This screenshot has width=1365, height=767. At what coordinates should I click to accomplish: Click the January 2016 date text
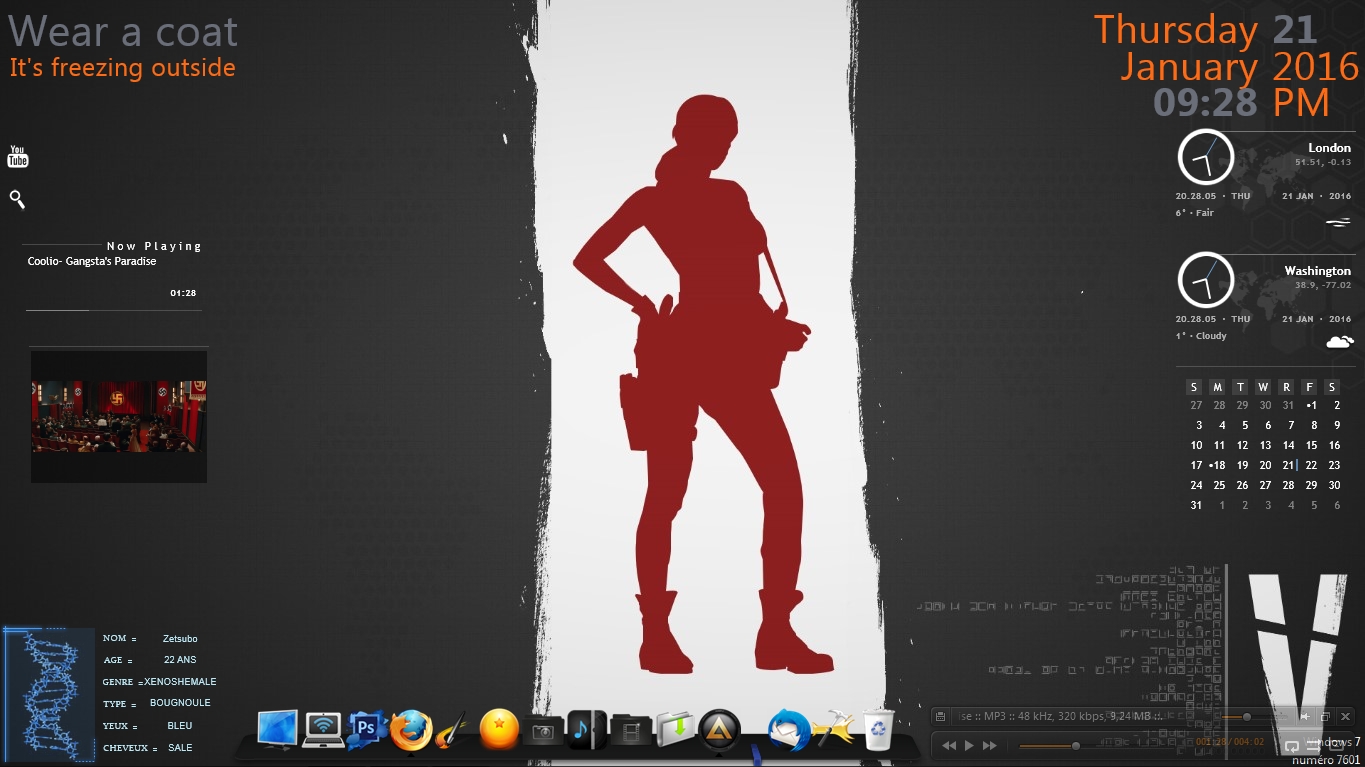click(1239, 67)
